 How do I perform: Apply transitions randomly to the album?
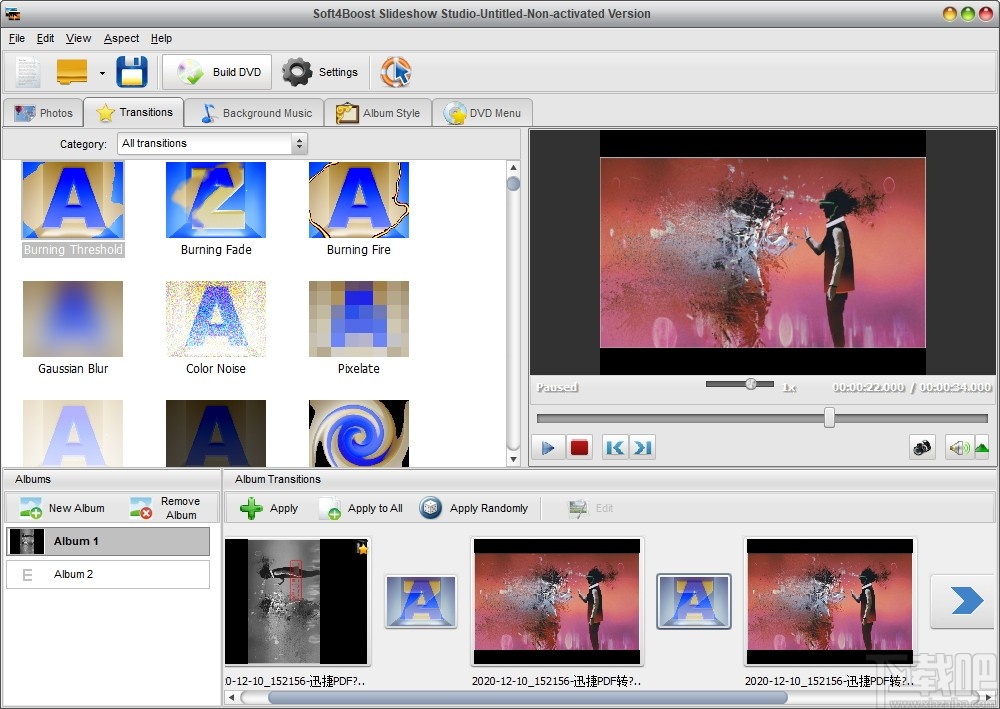(x=475, y=508)
